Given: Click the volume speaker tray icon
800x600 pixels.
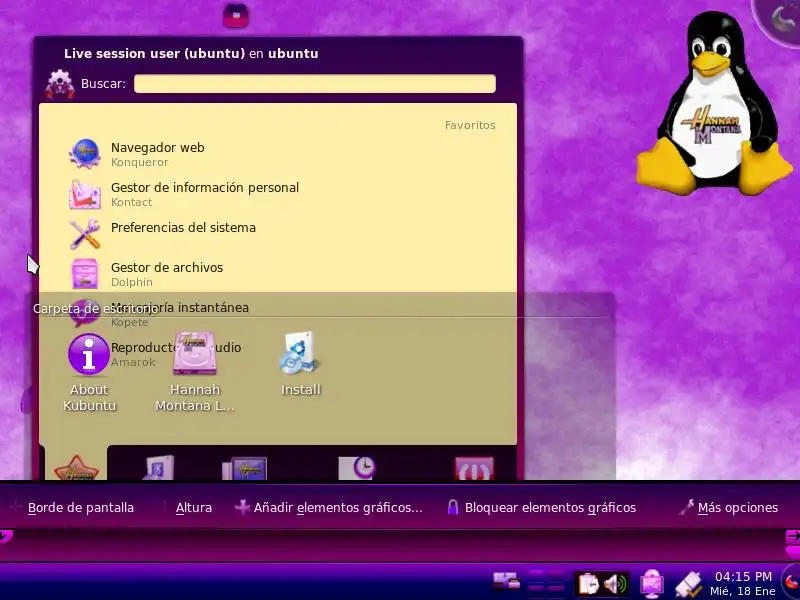Looking at the screenshot, I should (x=615, y=584).
